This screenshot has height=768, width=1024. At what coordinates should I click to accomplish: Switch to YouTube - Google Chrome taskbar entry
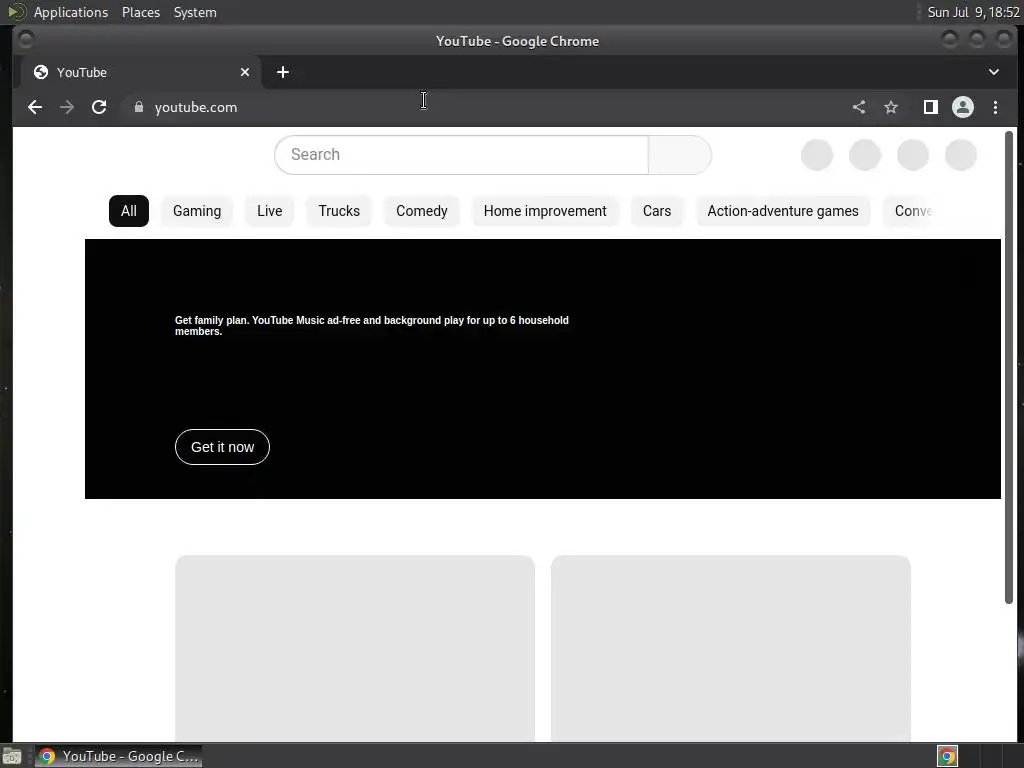click(x=118, y=756)
